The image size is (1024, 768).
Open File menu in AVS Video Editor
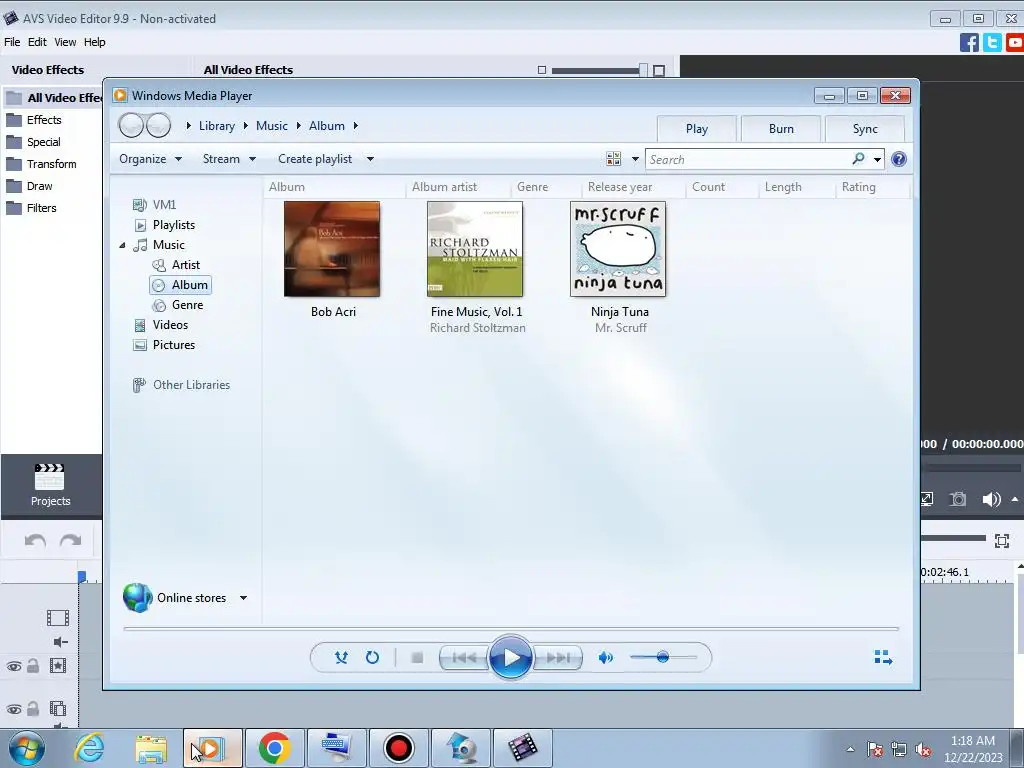[x=12, y=42]
